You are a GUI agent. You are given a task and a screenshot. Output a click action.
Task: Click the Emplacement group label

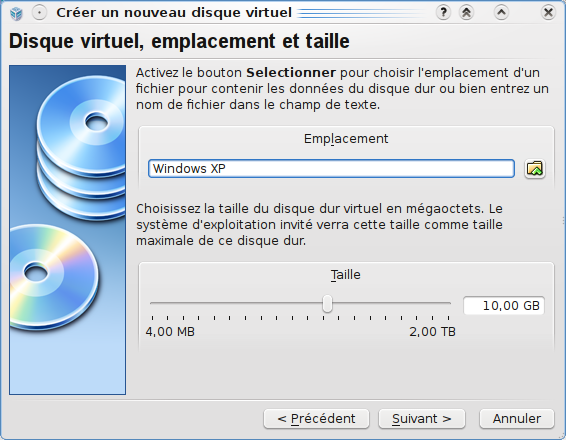coord(346,139)
